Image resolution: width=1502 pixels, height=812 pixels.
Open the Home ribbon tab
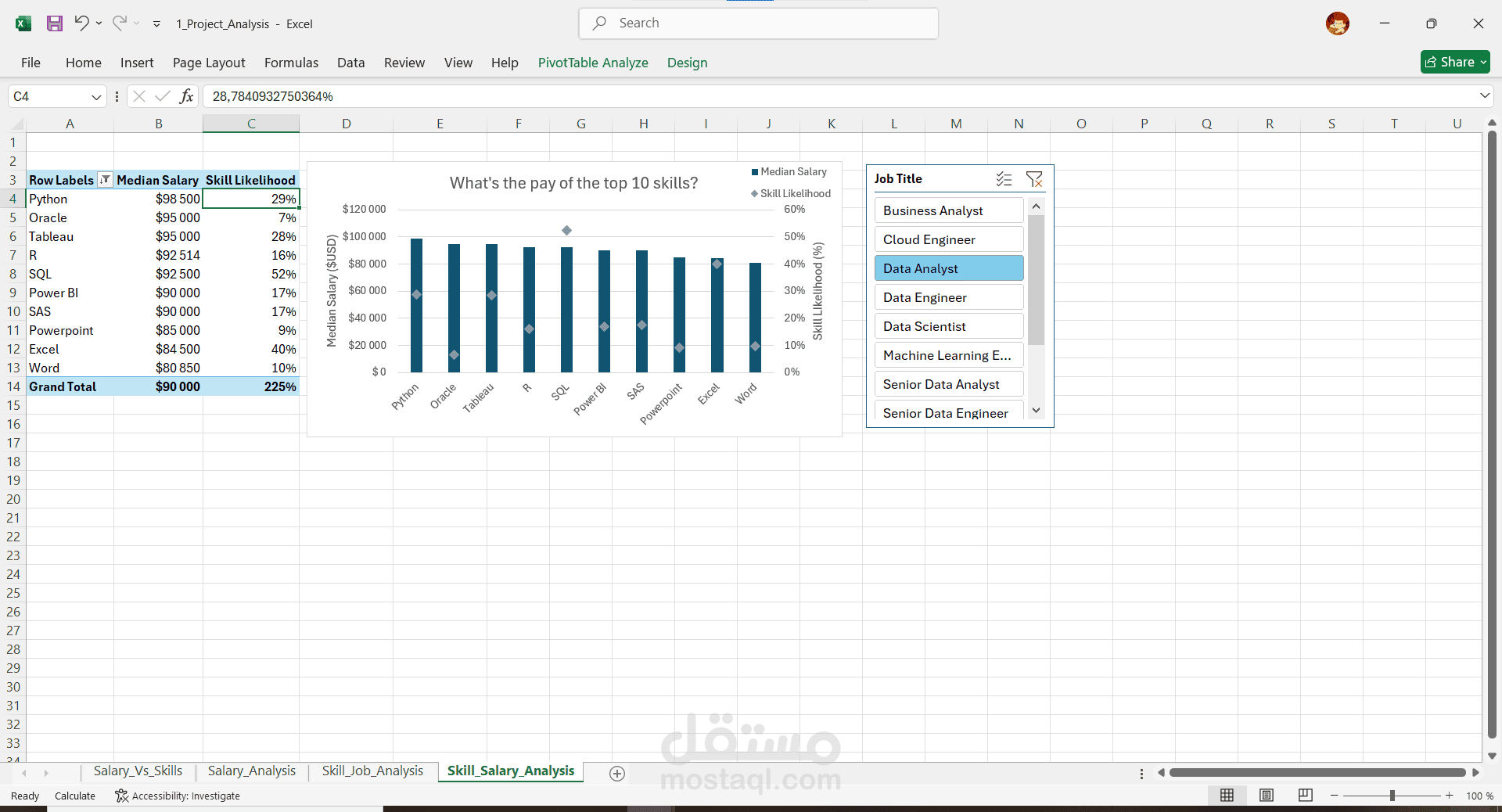coord(84,63)
